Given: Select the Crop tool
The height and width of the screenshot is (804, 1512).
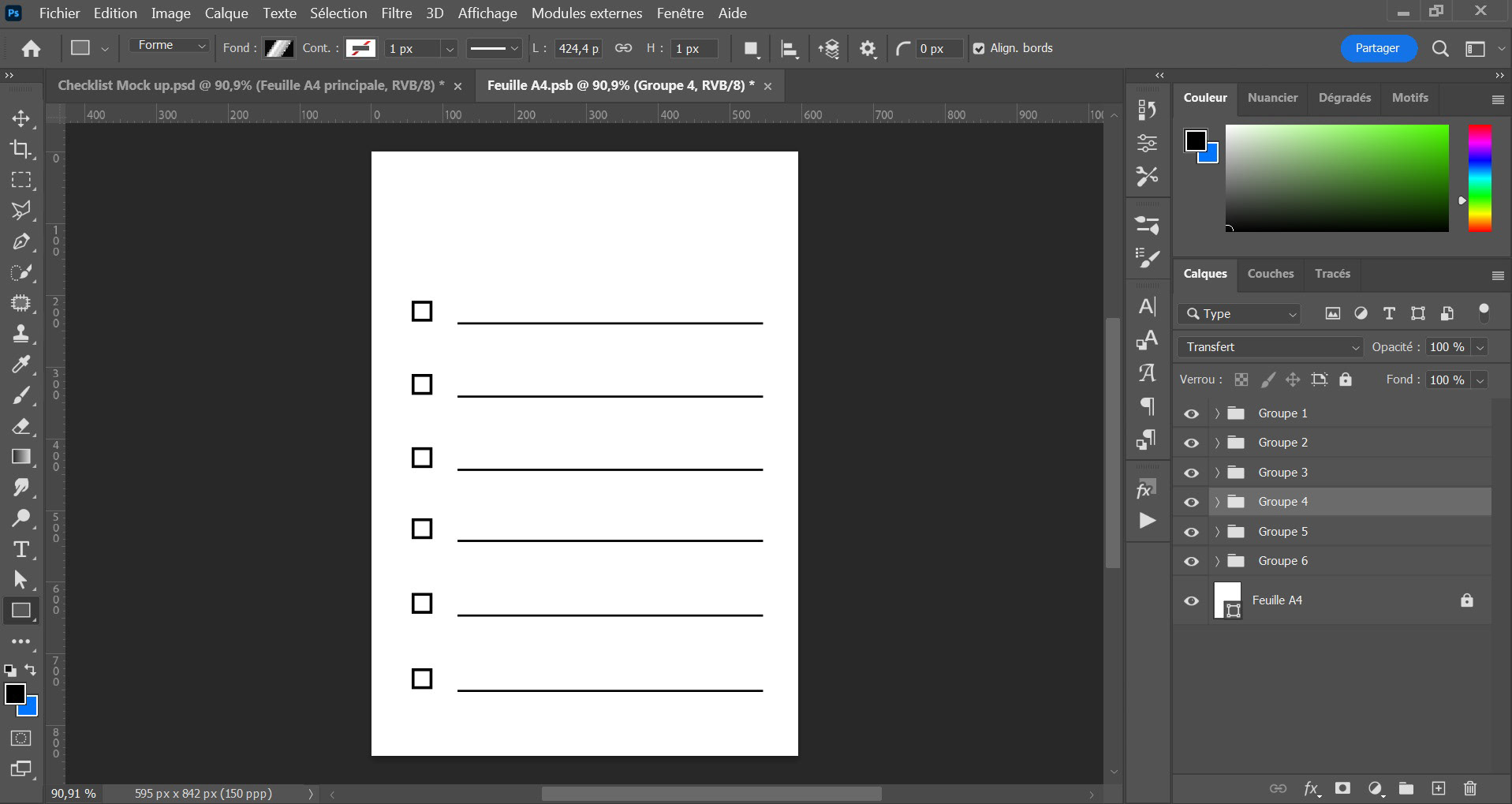Looking at the screenshot, I should (21, 149).
